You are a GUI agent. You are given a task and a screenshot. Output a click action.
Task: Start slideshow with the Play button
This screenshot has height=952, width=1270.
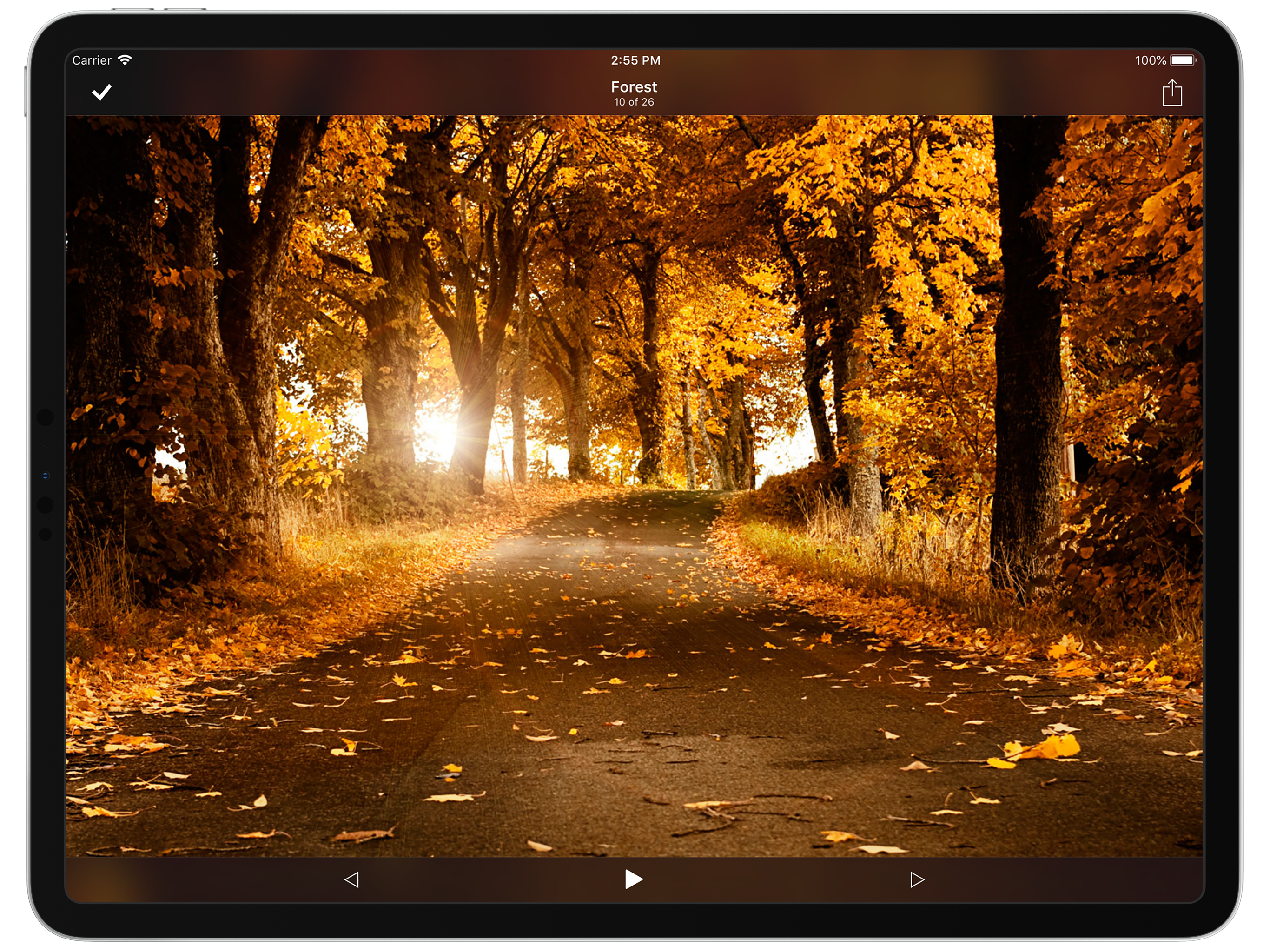coord(633,879)
